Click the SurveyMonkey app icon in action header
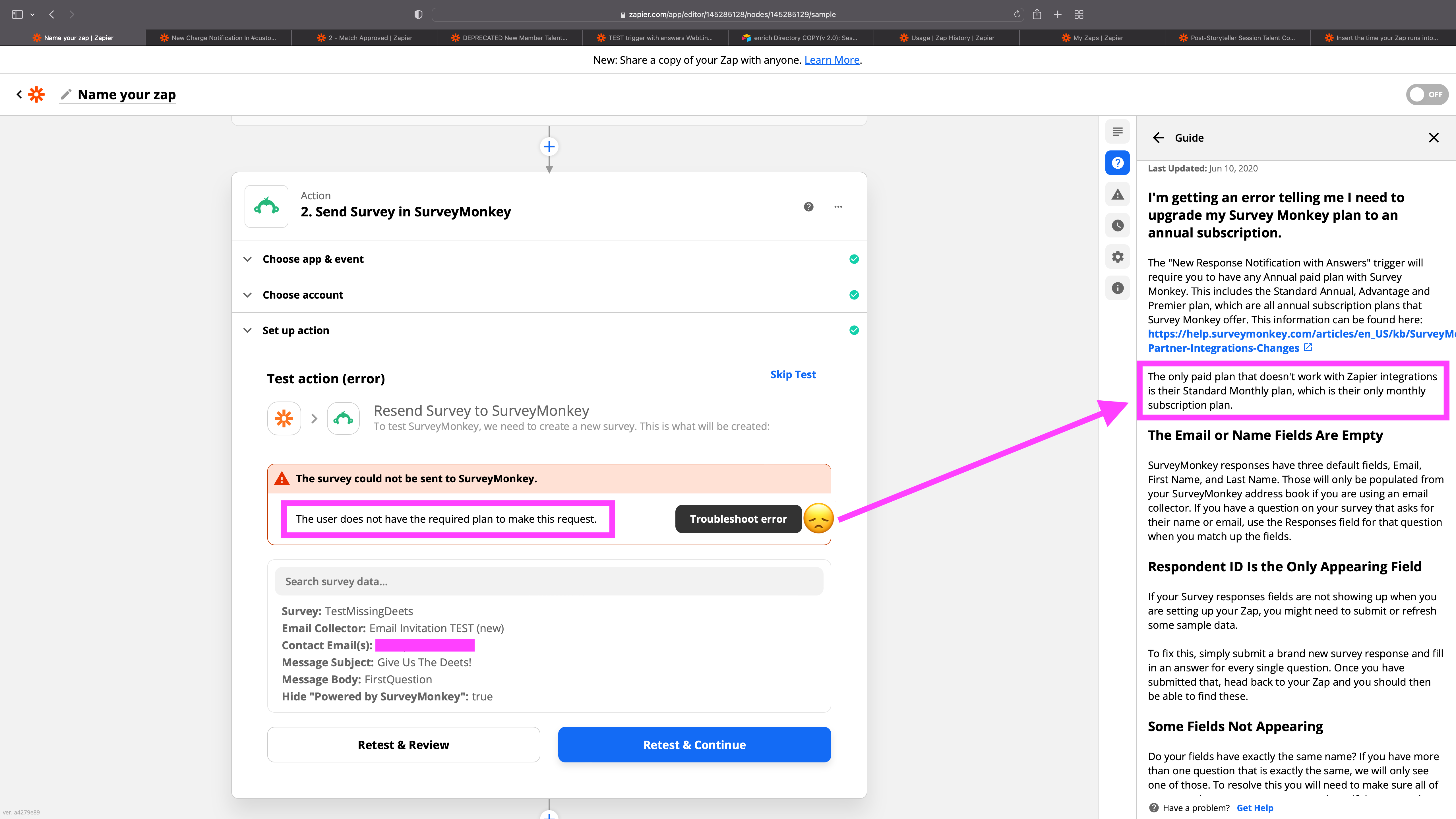 click(266, 206)
